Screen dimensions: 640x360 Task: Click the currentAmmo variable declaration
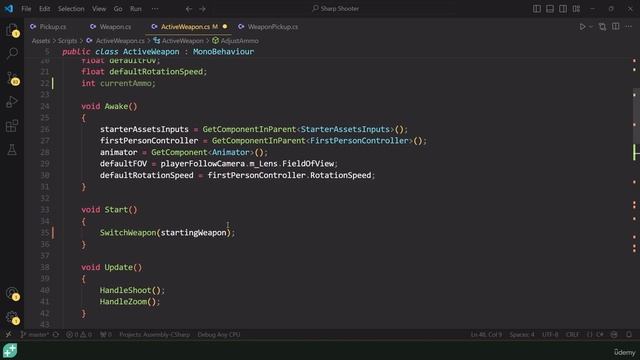(x=125, y=83)
